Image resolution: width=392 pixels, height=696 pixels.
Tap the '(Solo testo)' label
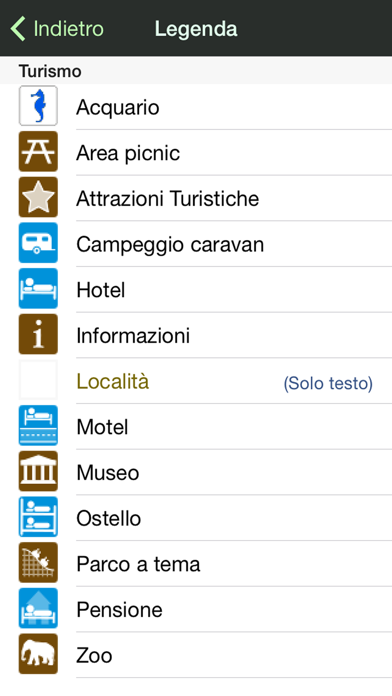tap(328, 383)
